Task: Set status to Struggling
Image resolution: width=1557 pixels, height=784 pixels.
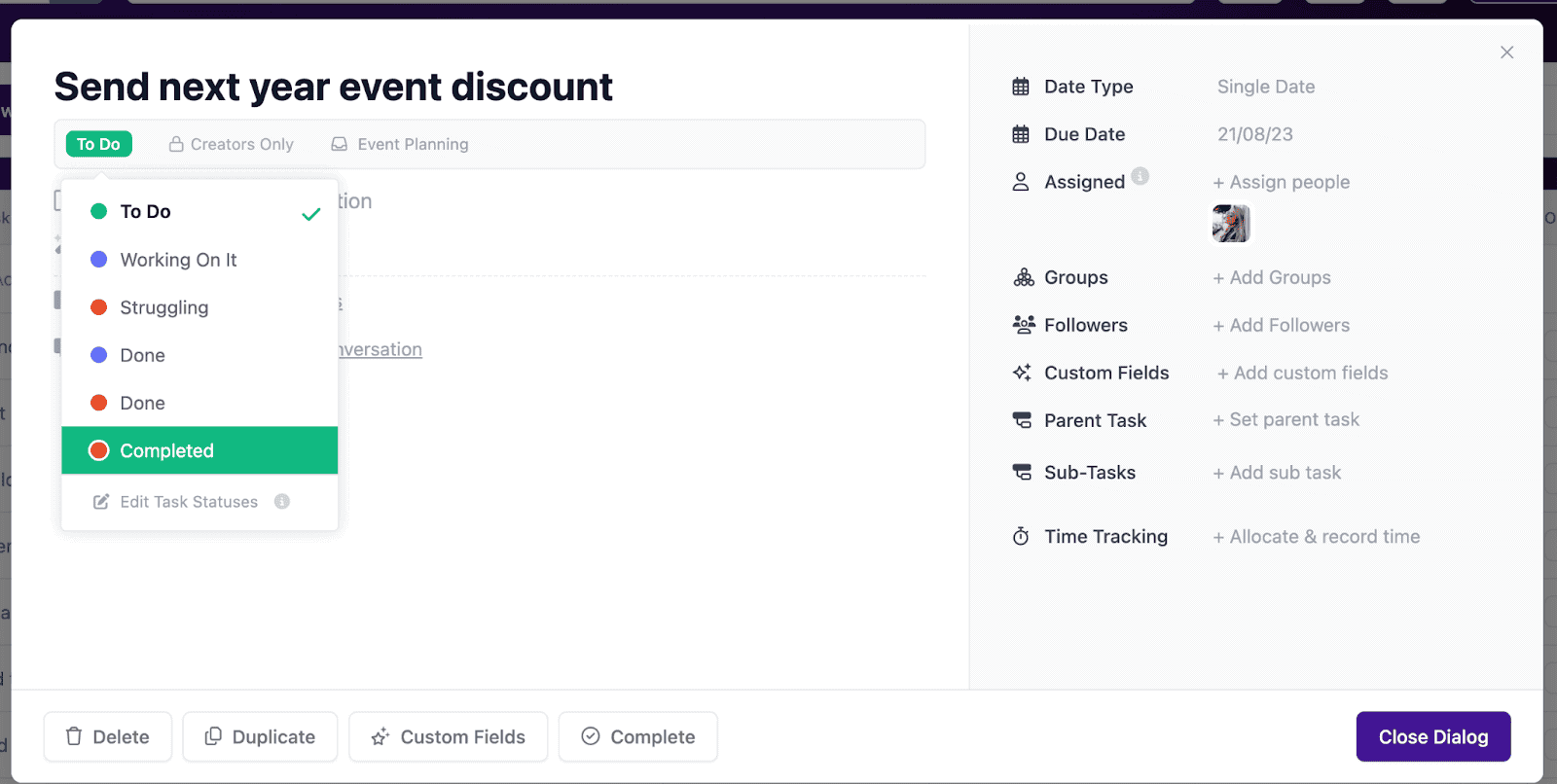Action: click(163, 307)
